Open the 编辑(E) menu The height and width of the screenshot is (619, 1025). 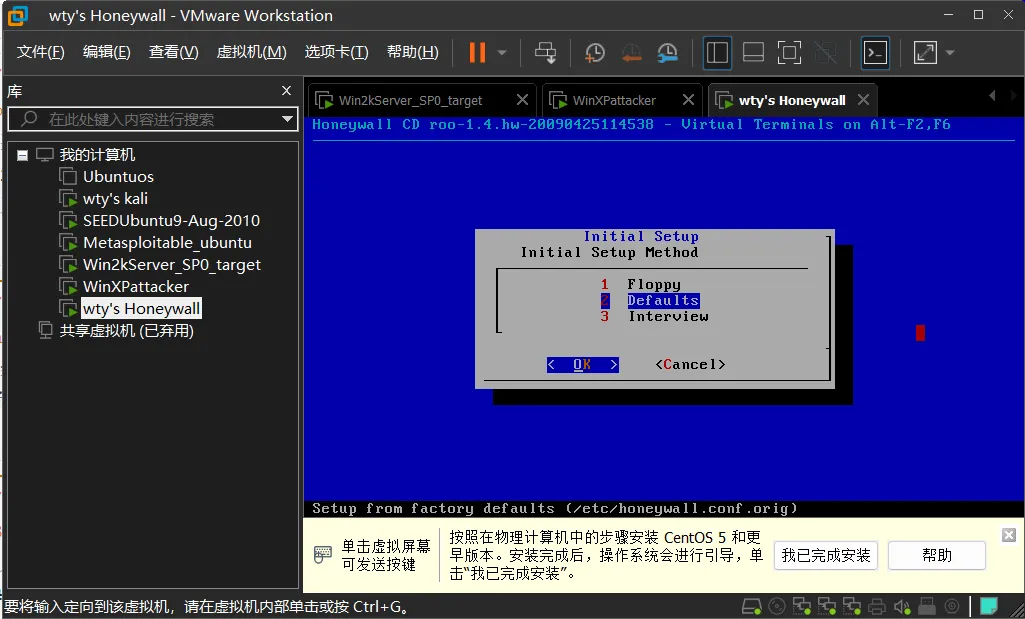(x=107, y=52)
